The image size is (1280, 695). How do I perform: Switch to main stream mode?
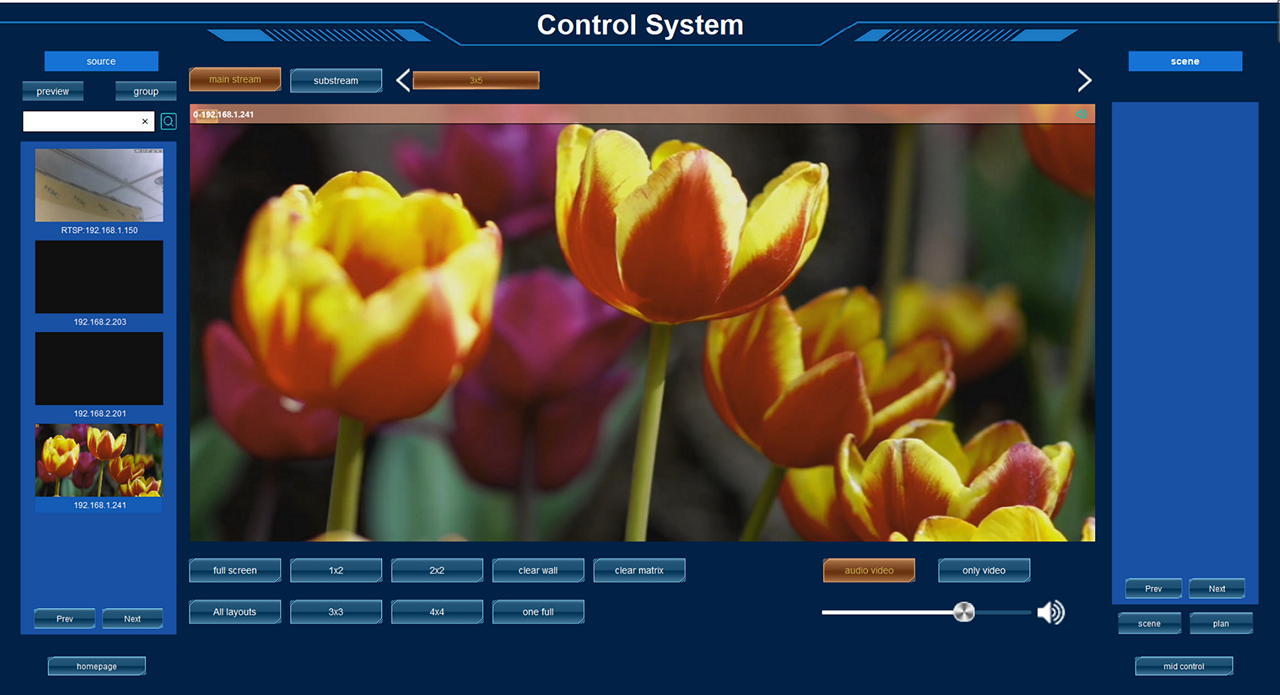coord(235,80)
